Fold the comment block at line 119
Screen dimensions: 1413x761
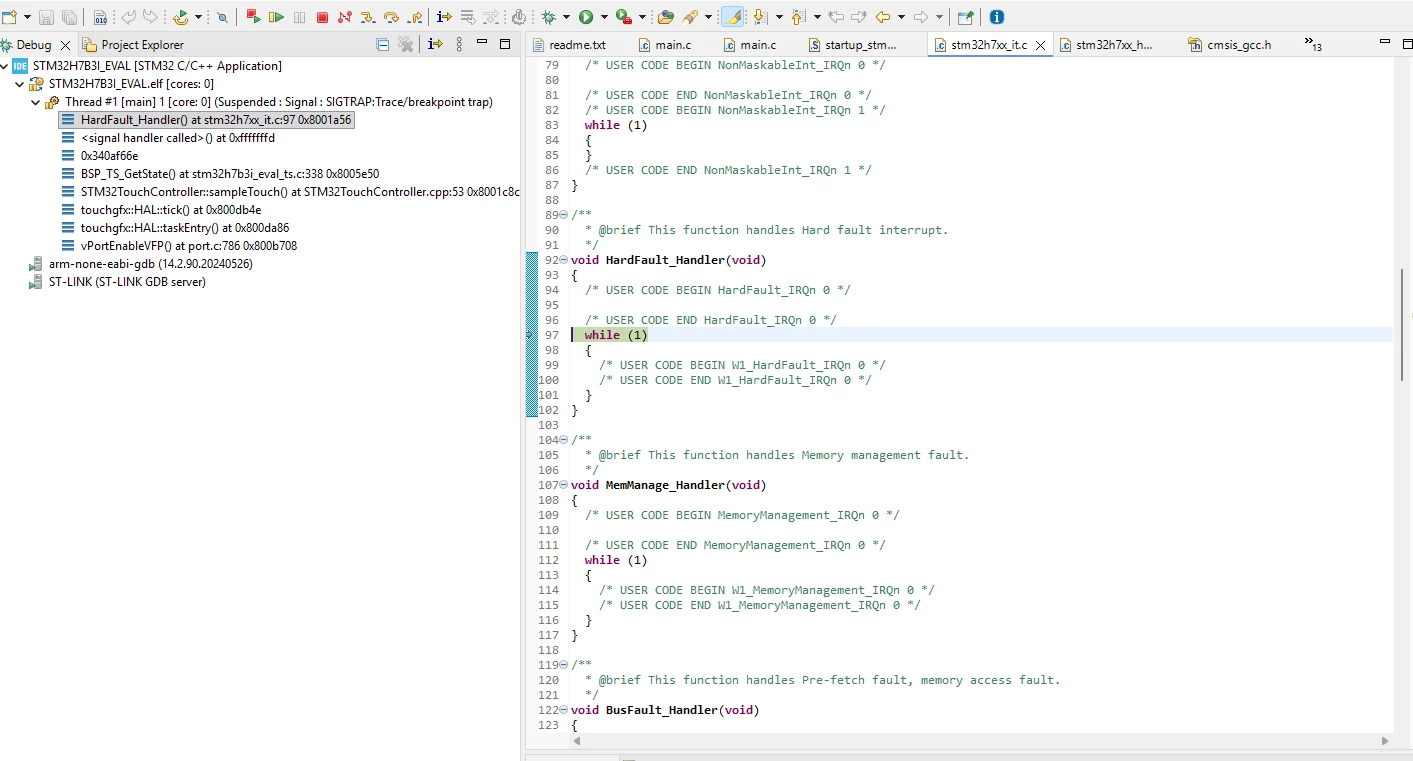tap(563, 665)
